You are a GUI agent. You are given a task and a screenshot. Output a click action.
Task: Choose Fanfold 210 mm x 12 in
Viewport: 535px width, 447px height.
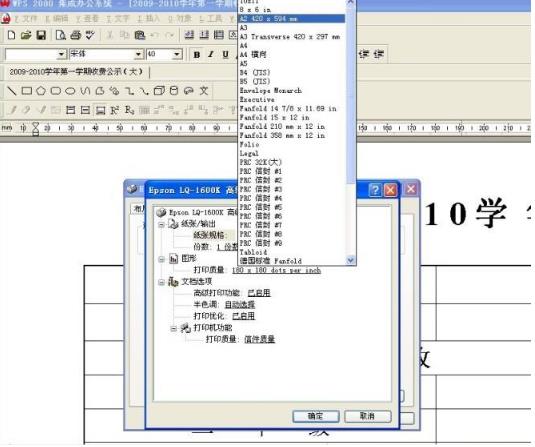282,126
